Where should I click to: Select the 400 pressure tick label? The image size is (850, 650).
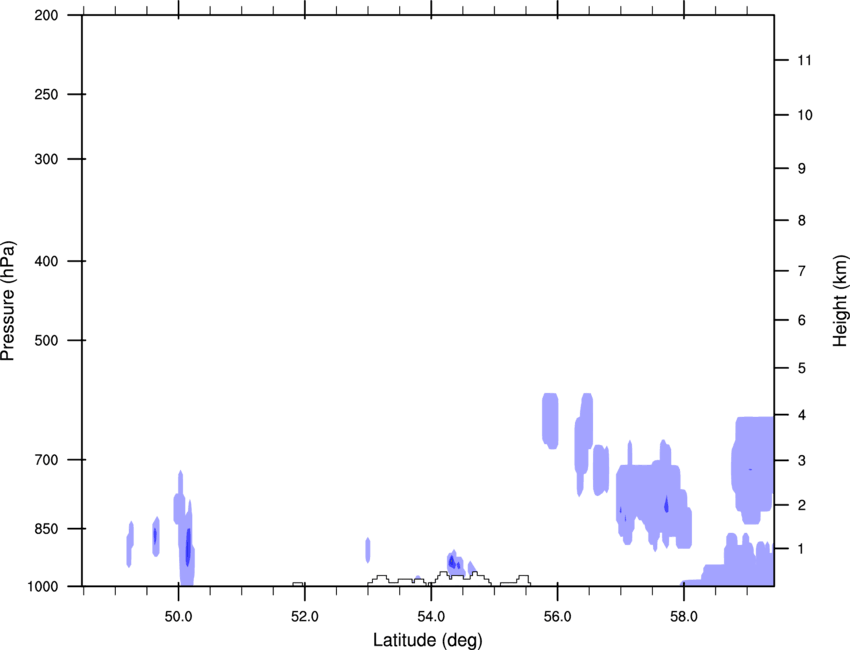pyautogui.click(x=46, y=261)
